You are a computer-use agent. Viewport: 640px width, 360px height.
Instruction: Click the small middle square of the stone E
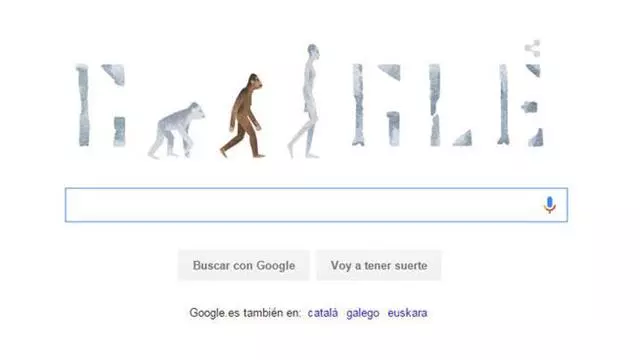[530, 107]
